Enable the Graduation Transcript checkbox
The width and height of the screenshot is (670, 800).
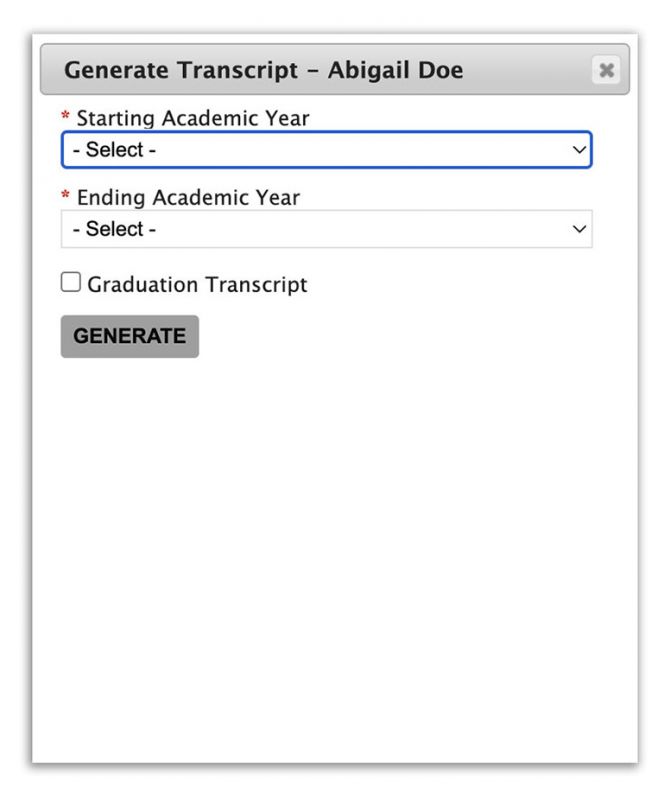[x=70, y=282]
